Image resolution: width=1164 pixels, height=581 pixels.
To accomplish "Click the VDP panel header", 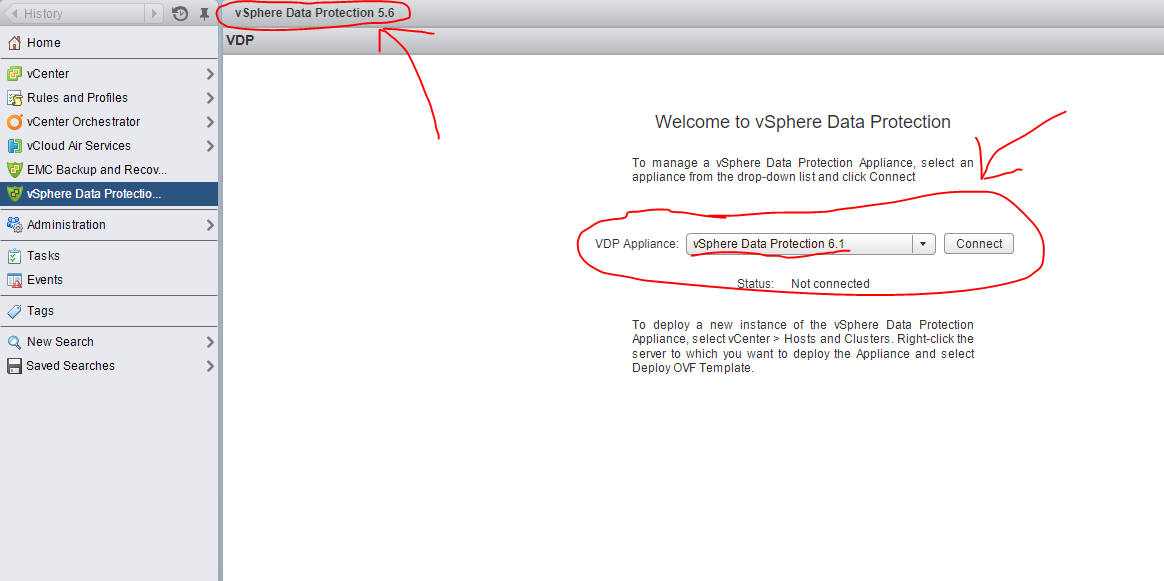I will pyautogui.click(x=693, y=42).
